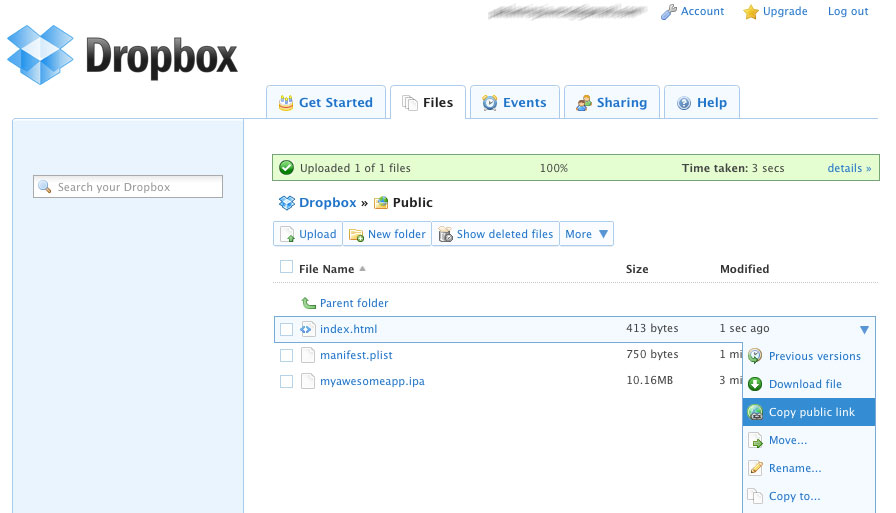
Task: Open the Events tab
Action: (514, 102)
